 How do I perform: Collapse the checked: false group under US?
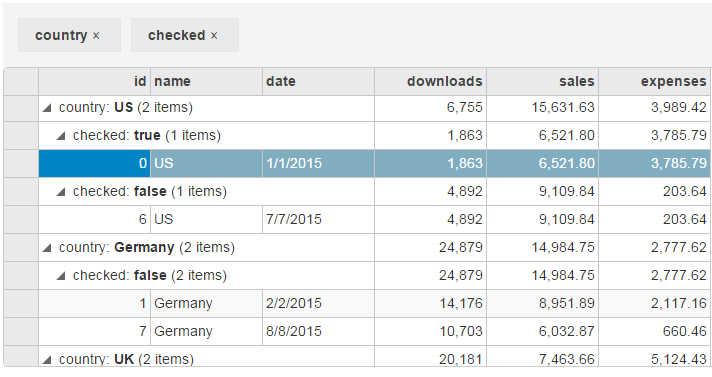[x=61, y=192]
